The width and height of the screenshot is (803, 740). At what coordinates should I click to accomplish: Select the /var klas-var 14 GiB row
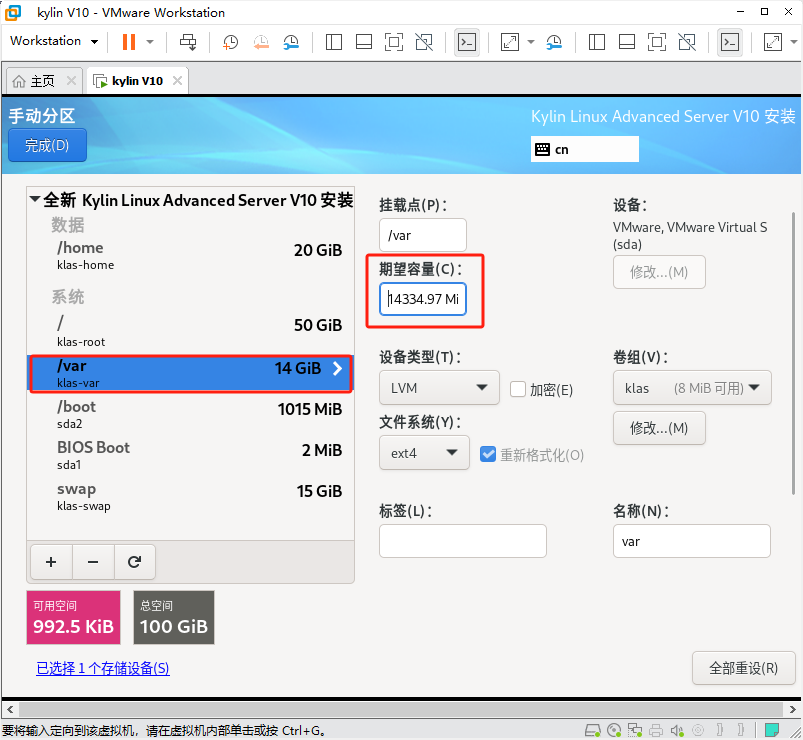pyautogui.click(x=191, y=373)
